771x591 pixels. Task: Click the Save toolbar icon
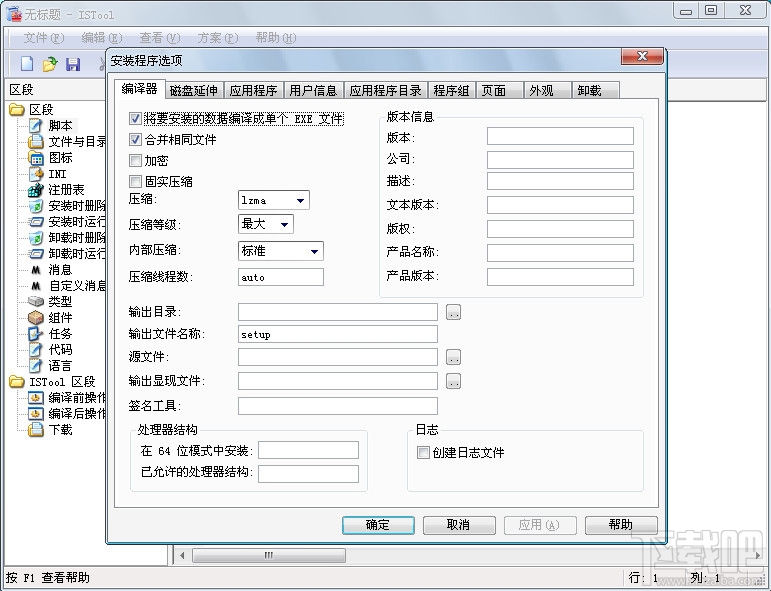[x=73, y=64]
